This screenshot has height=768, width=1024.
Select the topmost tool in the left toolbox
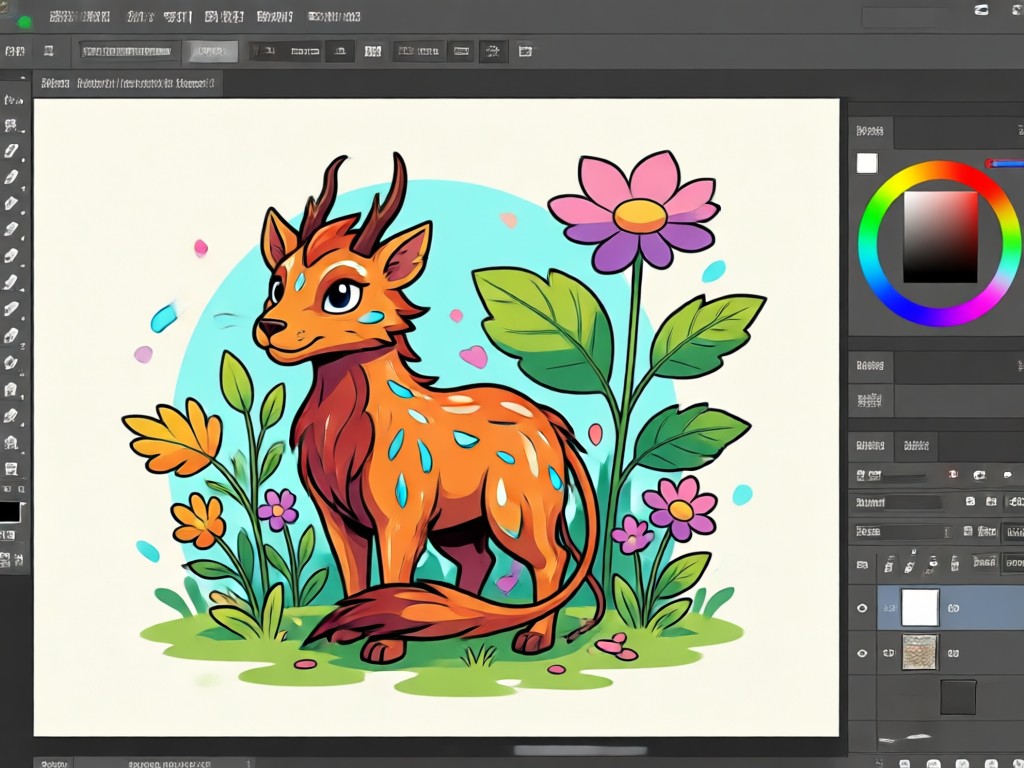[12, 100]
